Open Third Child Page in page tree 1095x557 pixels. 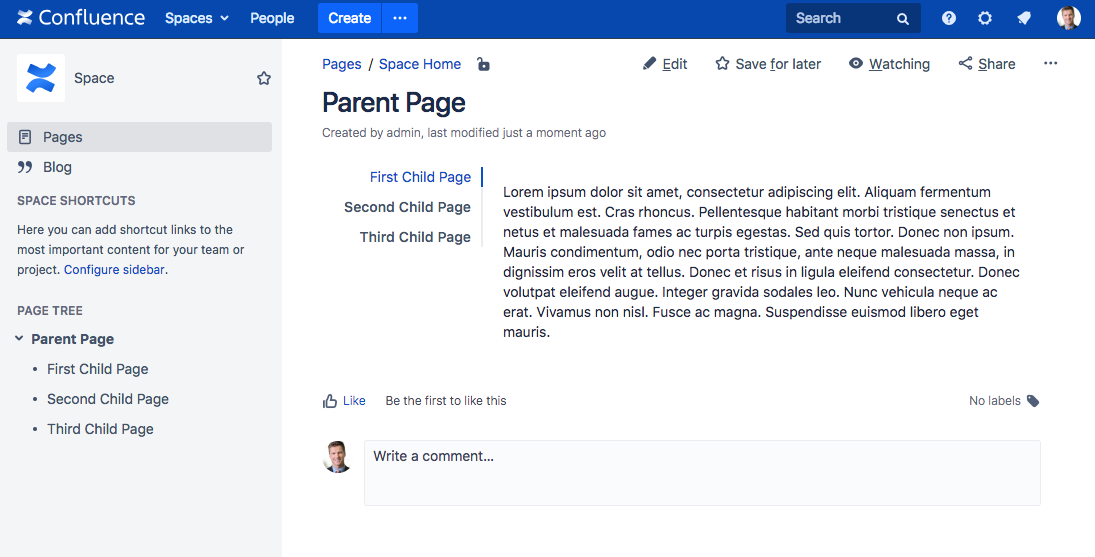(x=100, y=429)
